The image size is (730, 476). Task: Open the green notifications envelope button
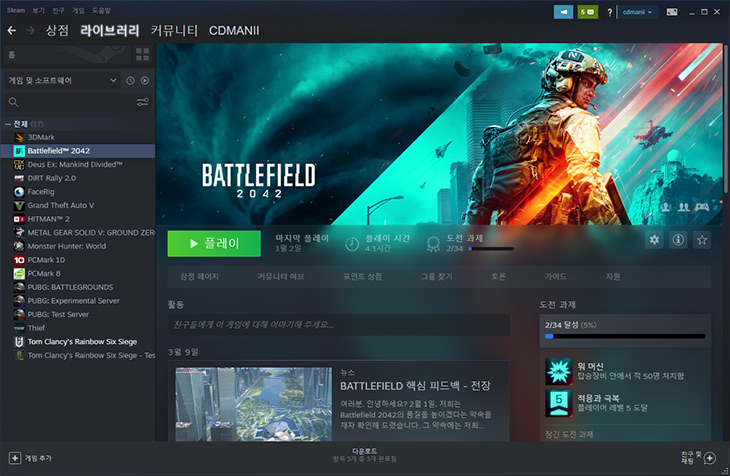coord(588,12)
